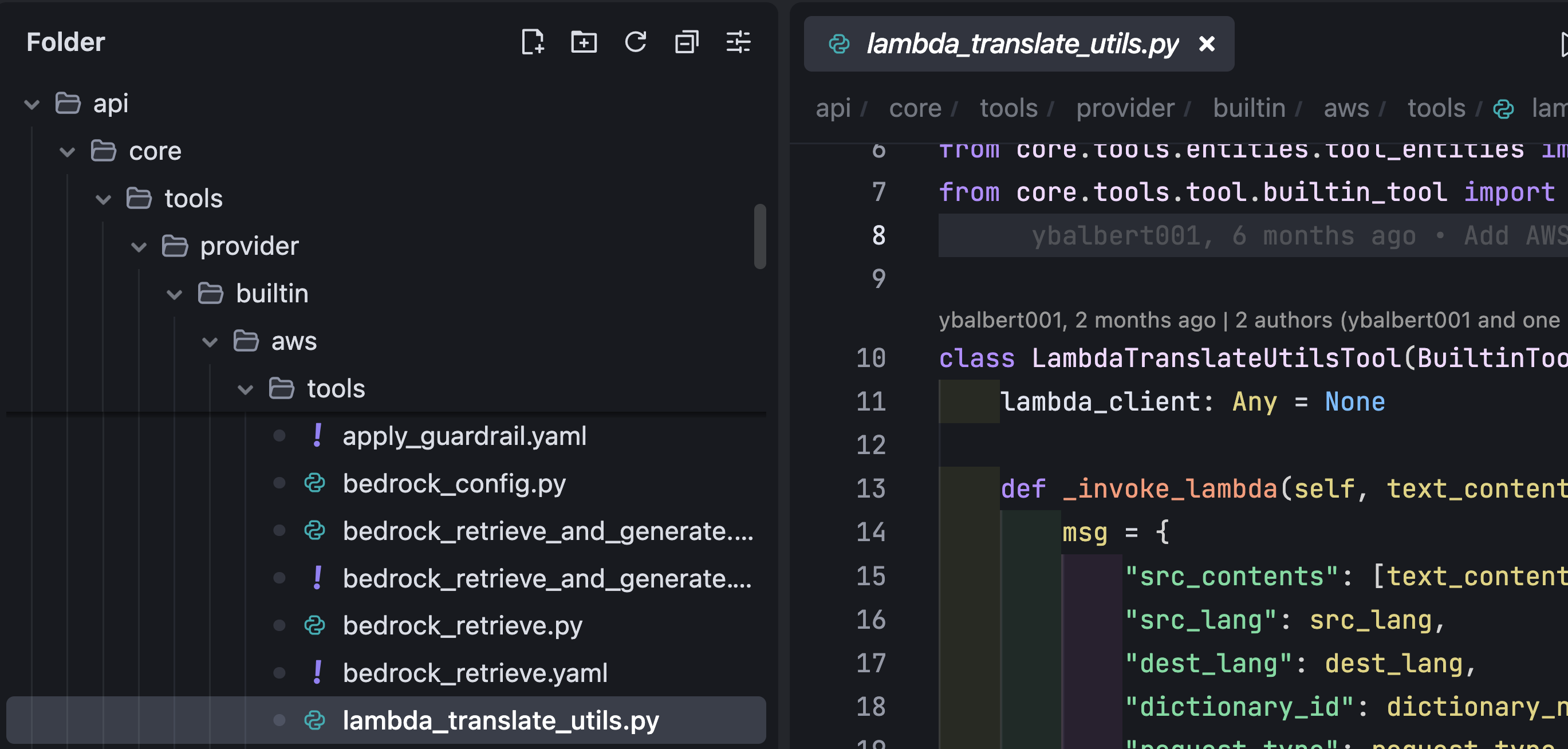The width and height of the screenshot is (1568, 749).
Task: Collapse all folders using the collapse icon
Action: tap(686, 42)
